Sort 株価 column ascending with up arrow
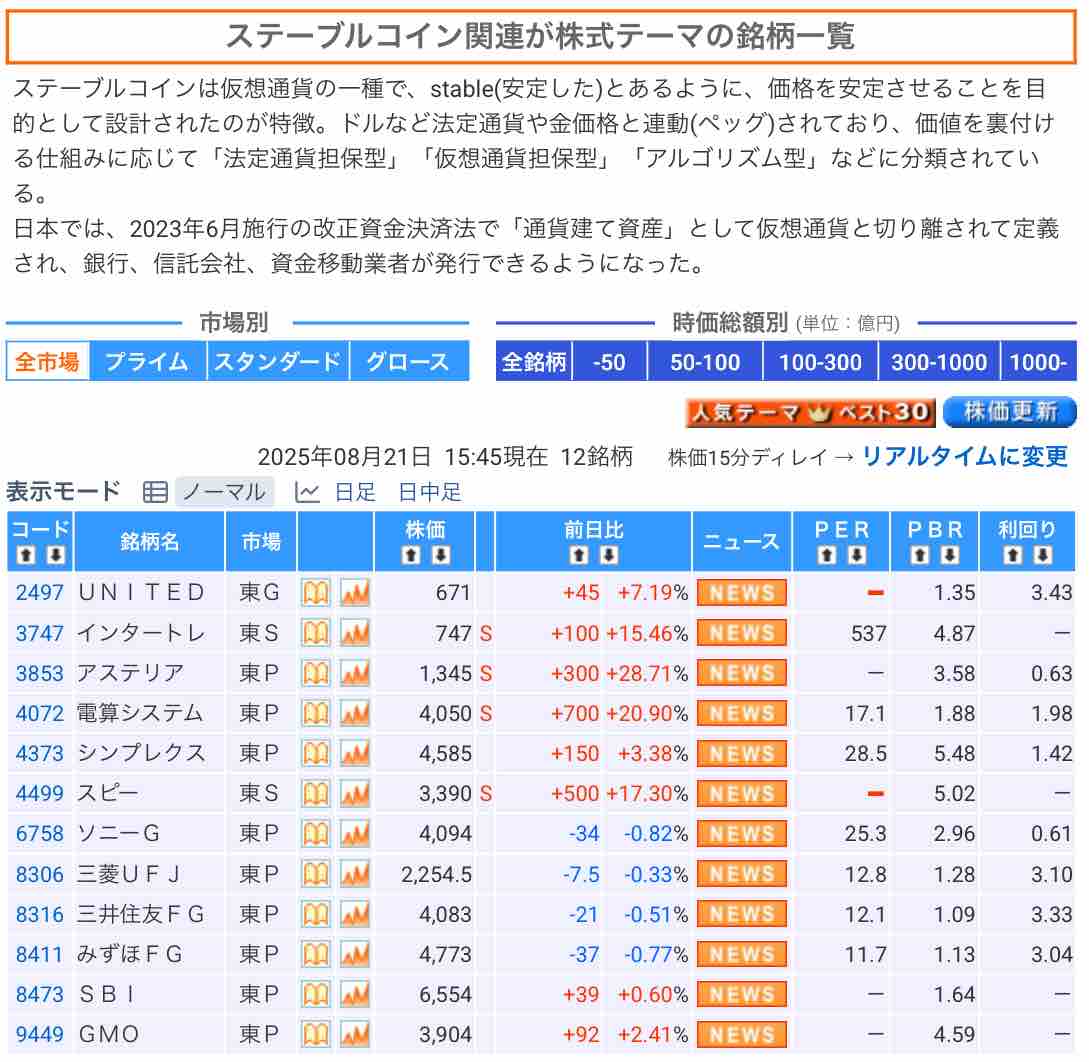The image size is (1089, 1062). (410, 555)
